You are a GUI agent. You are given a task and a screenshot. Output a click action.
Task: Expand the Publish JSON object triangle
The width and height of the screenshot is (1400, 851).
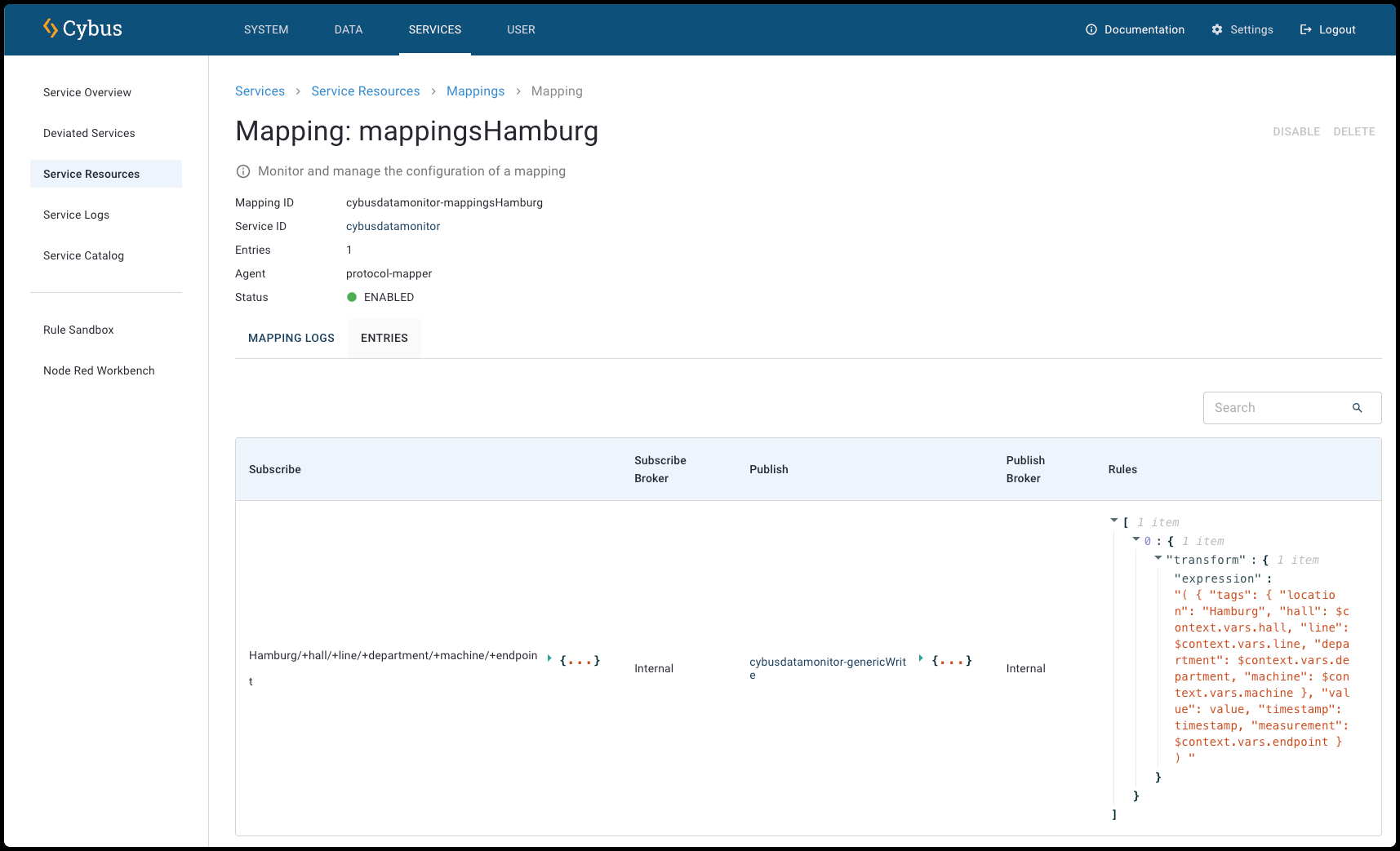921,658
